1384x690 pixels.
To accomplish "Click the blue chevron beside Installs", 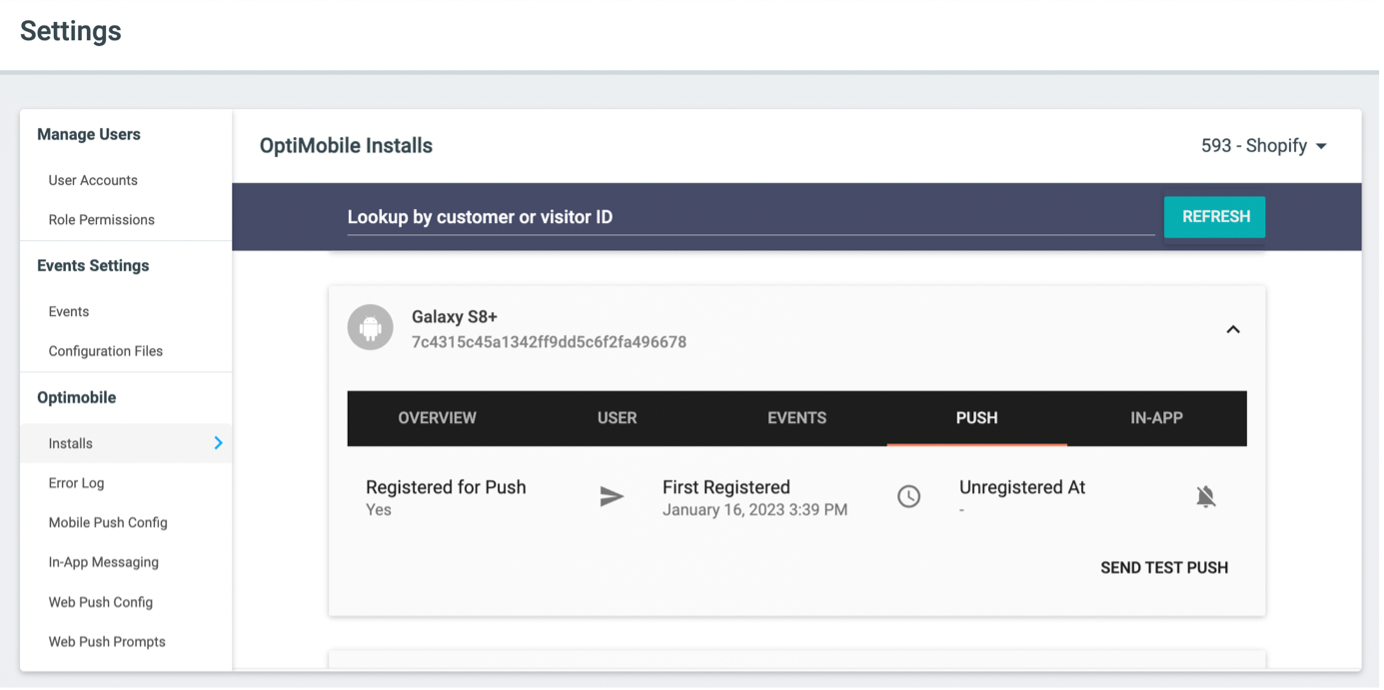I will tap(218, 443).
